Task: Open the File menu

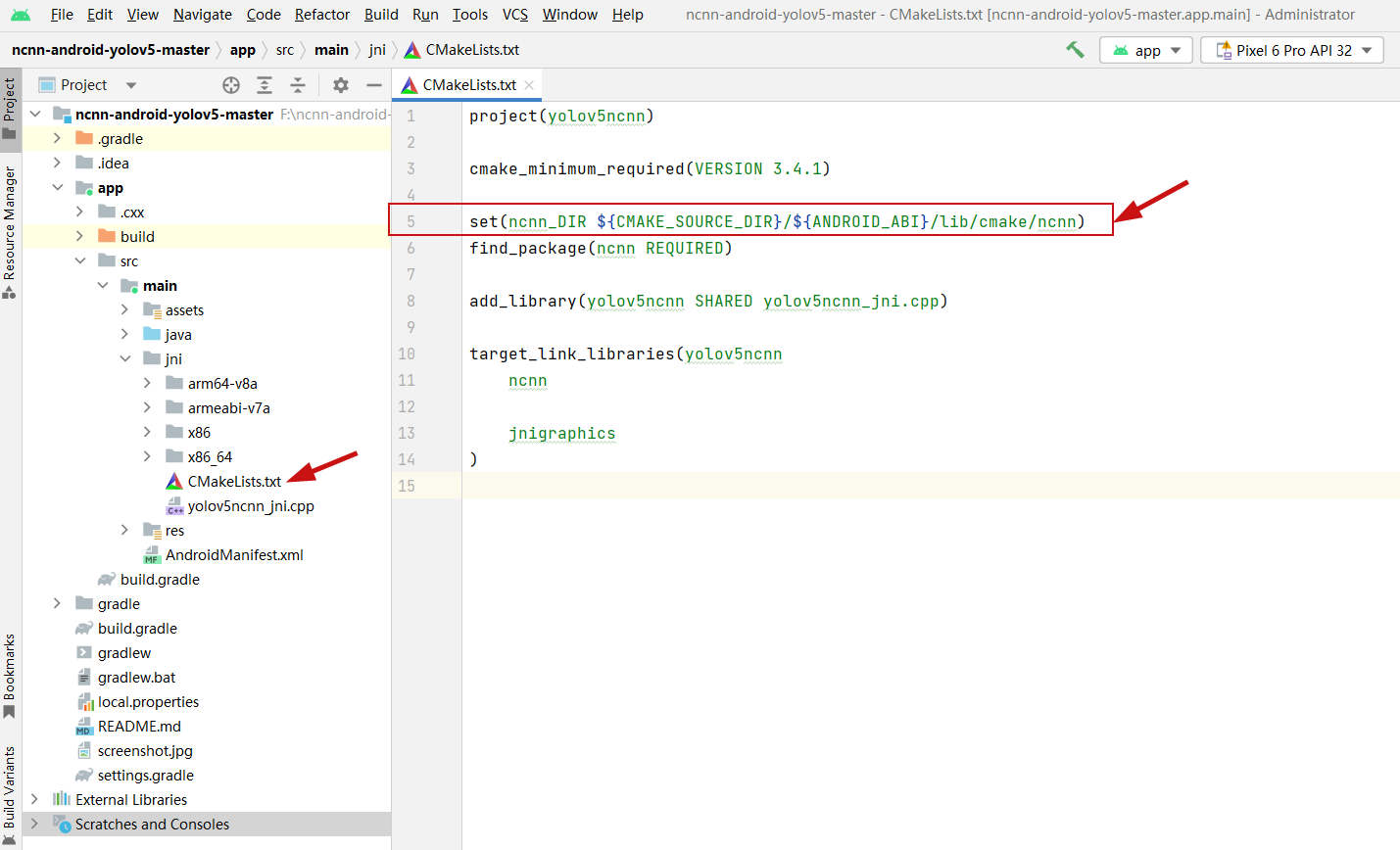Action: click(x=62, y=15)
